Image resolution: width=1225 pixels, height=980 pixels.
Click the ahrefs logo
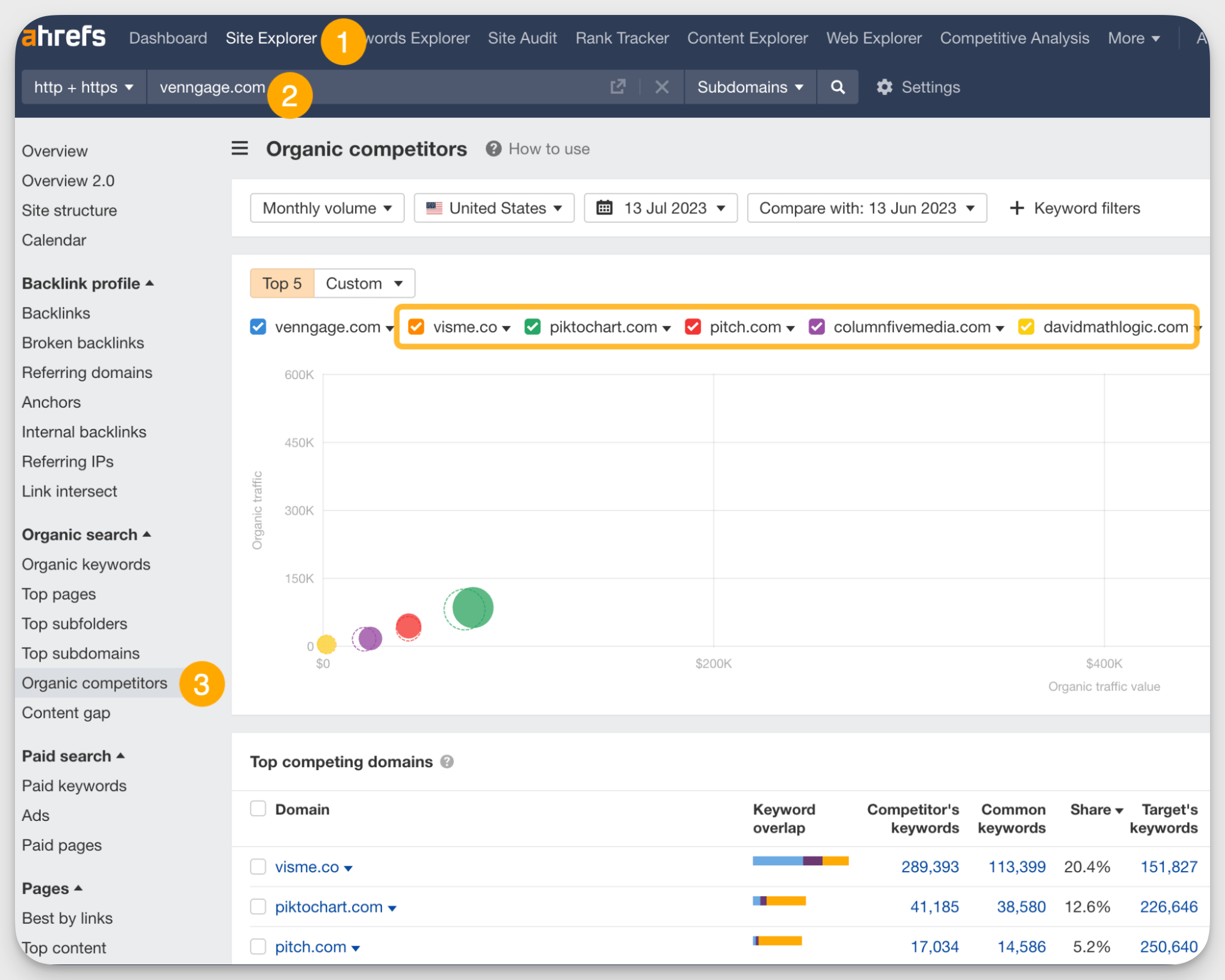coord(64,37)
